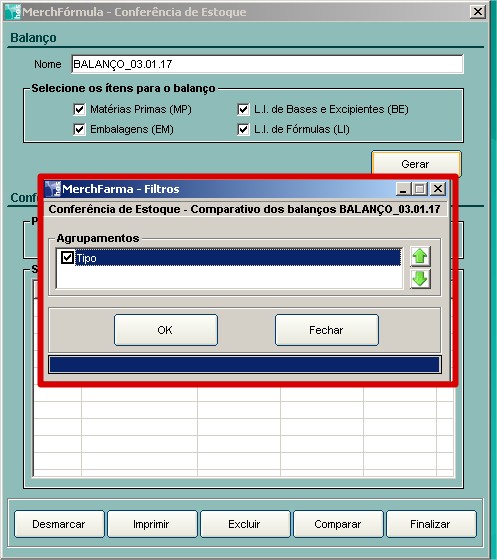Confirm filters with the OK button
The width and height of the screenshot is (497, 560).
[166, 330]
